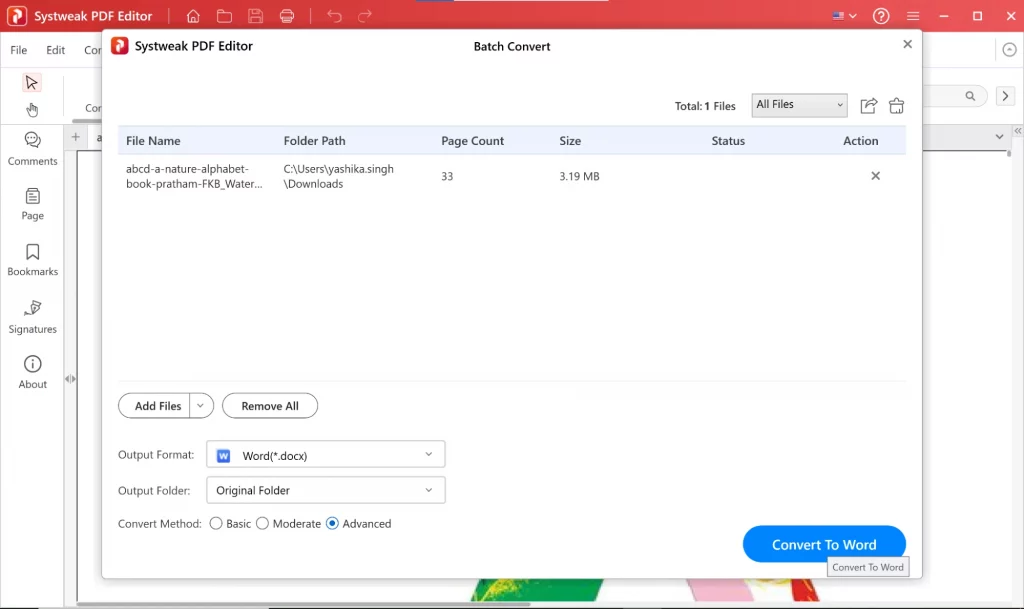Open the Signatures sidebar panel

point(32,317)
